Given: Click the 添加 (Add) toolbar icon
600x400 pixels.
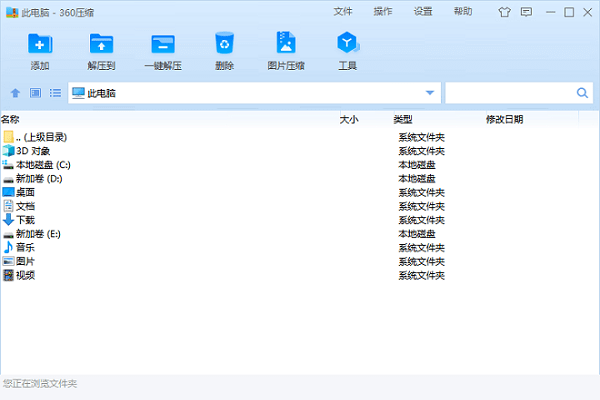Looking at the screenshot, I should pos(40,45).
